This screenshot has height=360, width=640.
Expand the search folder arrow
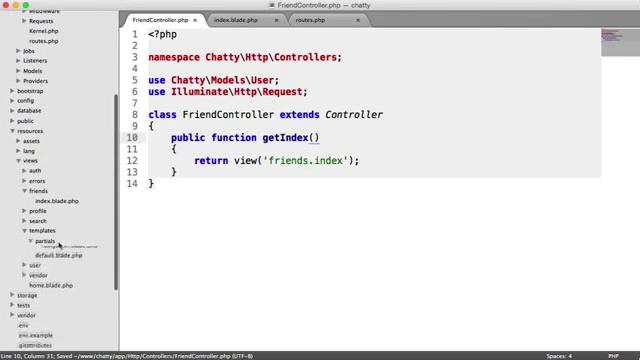click(24, 221)
